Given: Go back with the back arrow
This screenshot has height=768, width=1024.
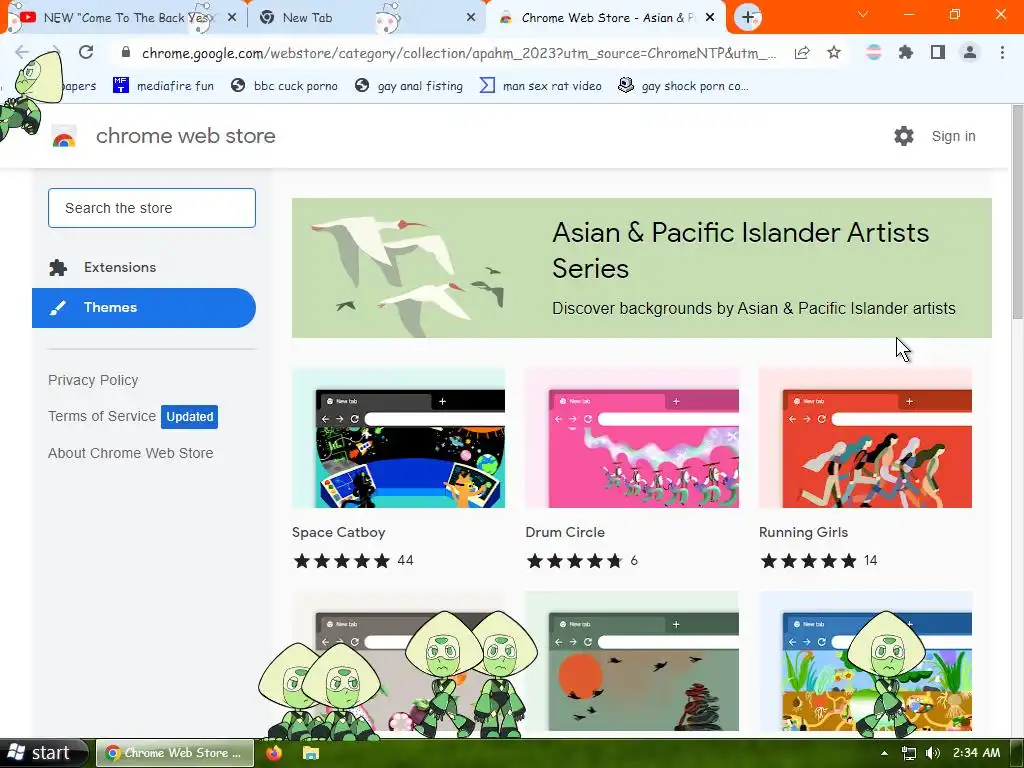Looking at the screenshot, I should point(22,52).
